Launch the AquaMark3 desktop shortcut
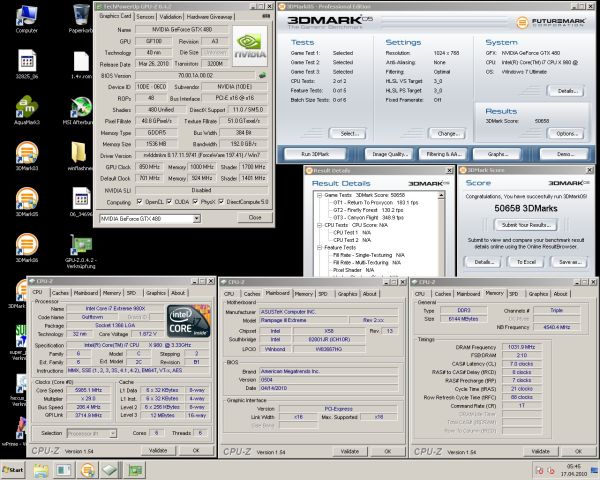This screenshot has width=600, height=480. click(x=27, y=110)
